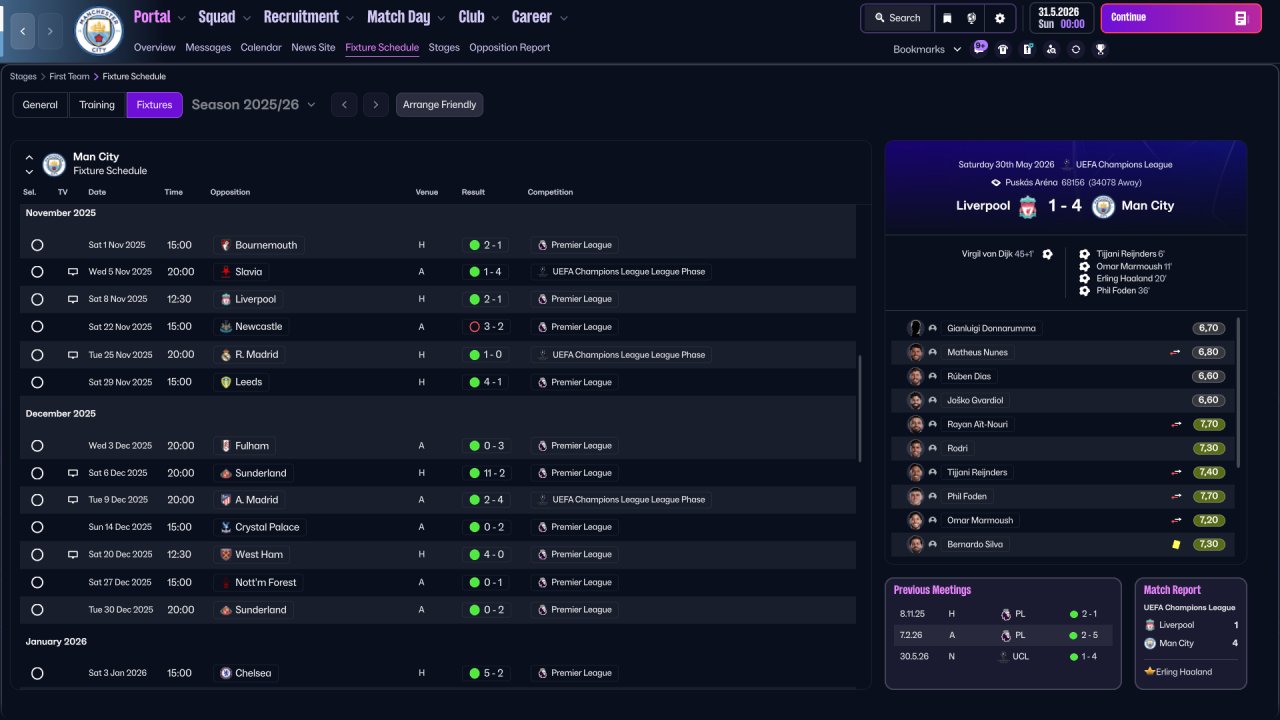Open the globe world icon

pyautogui.click(x=971, y=18)
